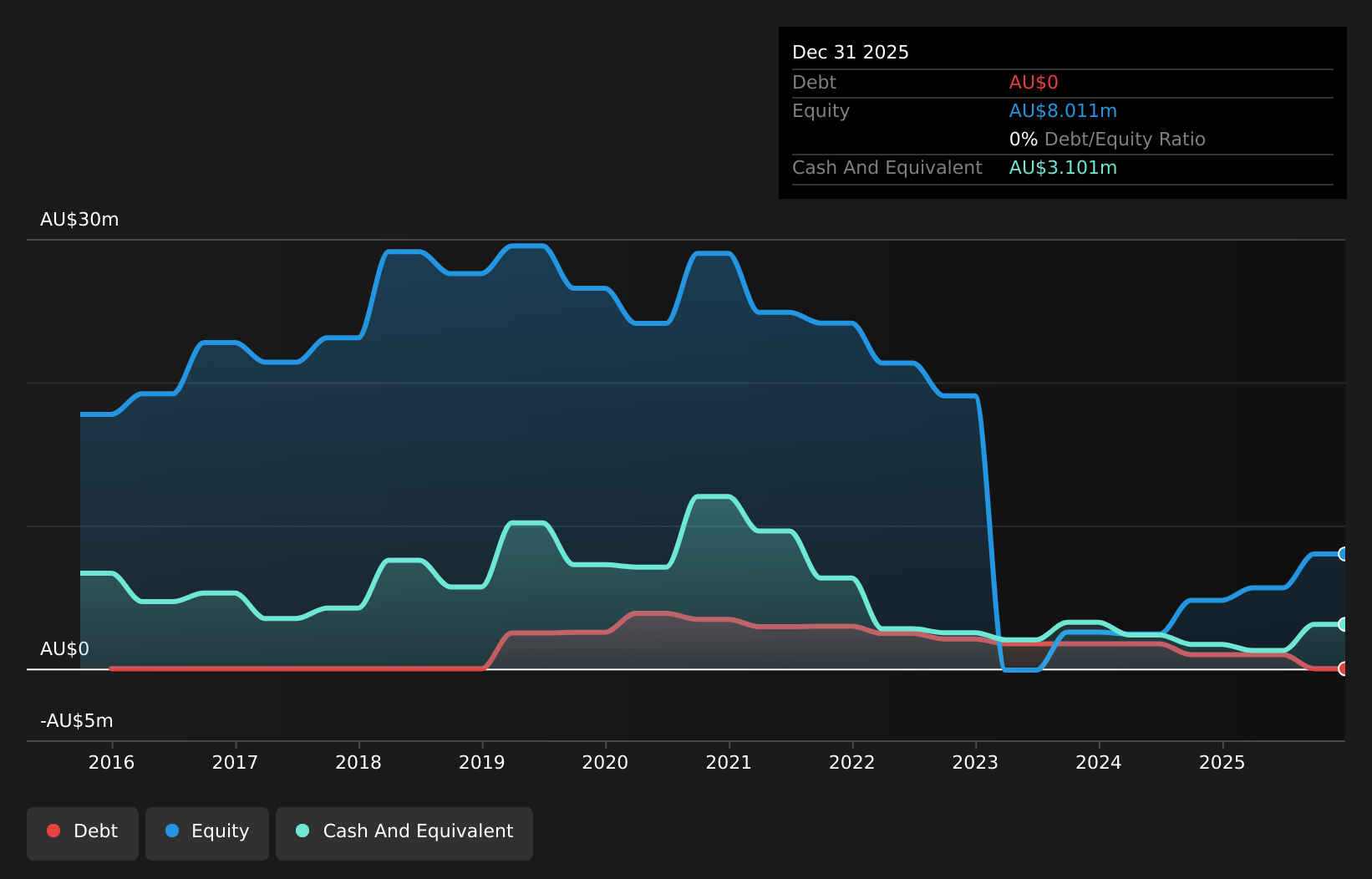Click the blue Equity legend dot
The image size is (1372, 879).
click(172, 831)
